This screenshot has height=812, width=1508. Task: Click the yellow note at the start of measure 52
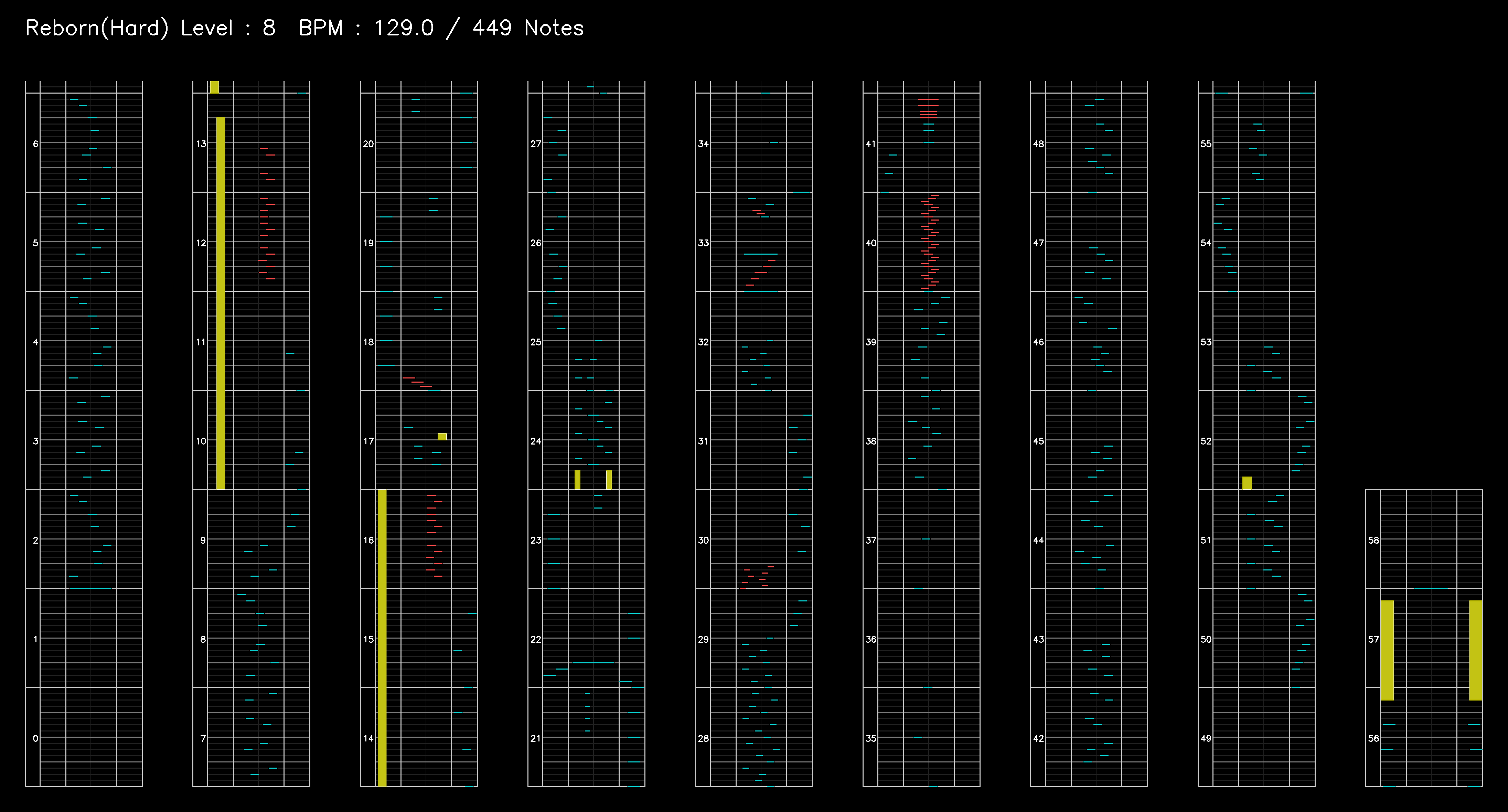tap(1247, 483)
